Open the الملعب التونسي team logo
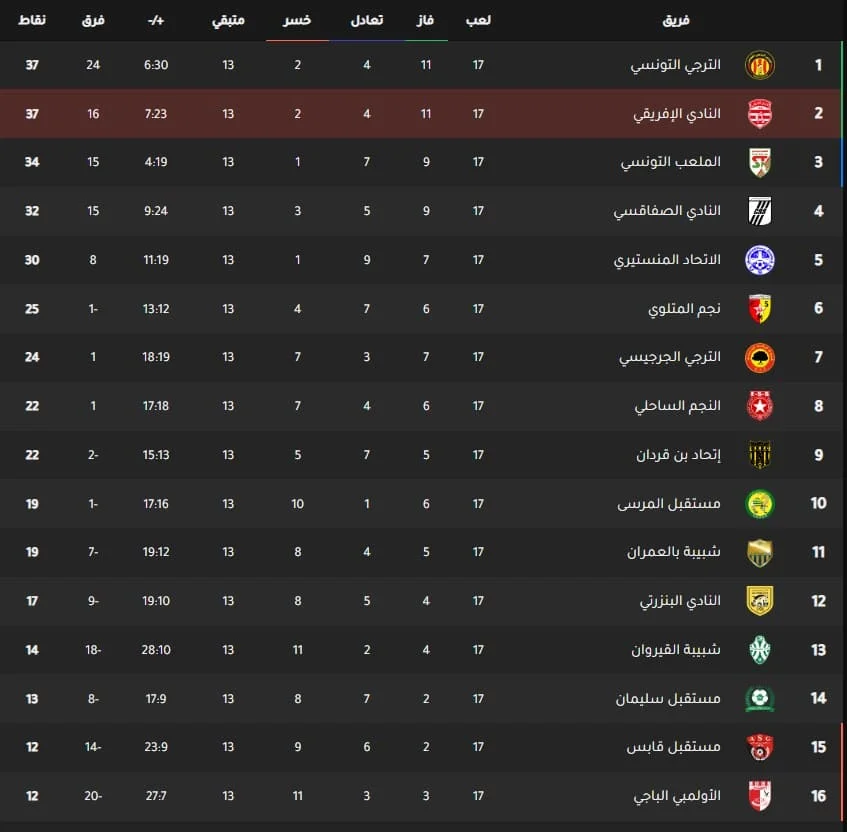This screenshot has height=832, width=847. click(x=760, y=162)
